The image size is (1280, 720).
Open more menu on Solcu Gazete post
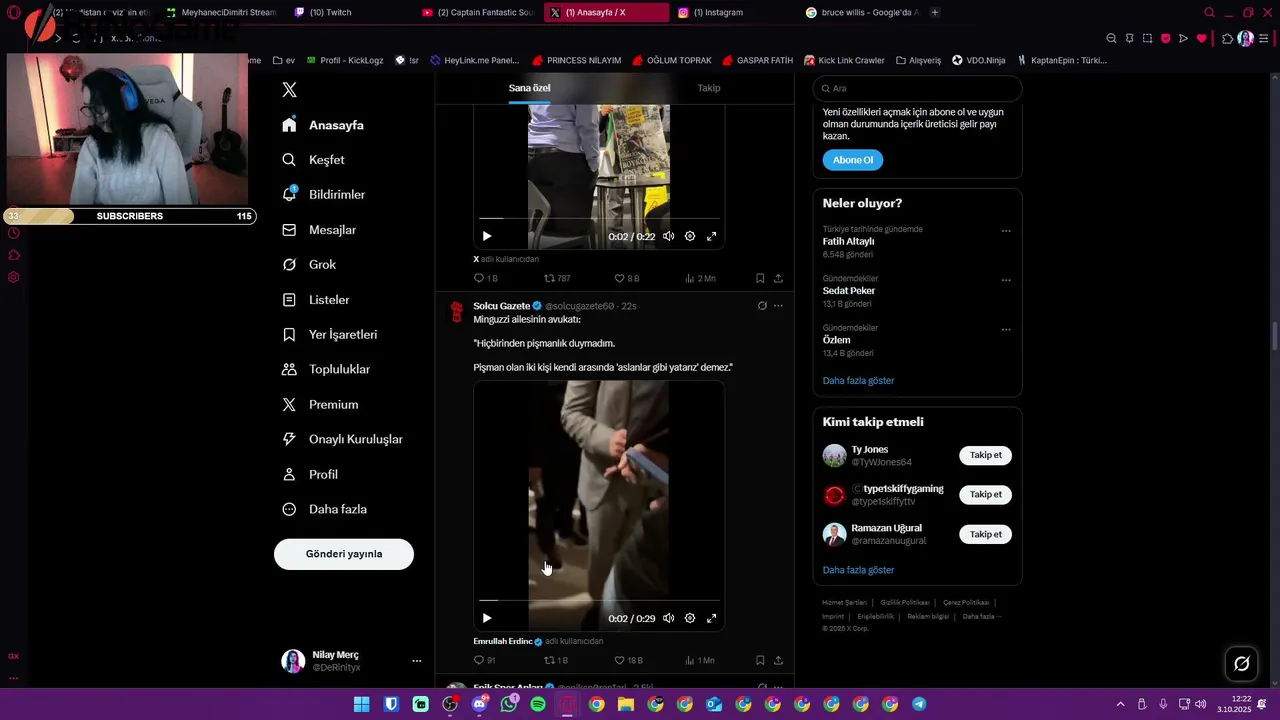tap(778, 306)
